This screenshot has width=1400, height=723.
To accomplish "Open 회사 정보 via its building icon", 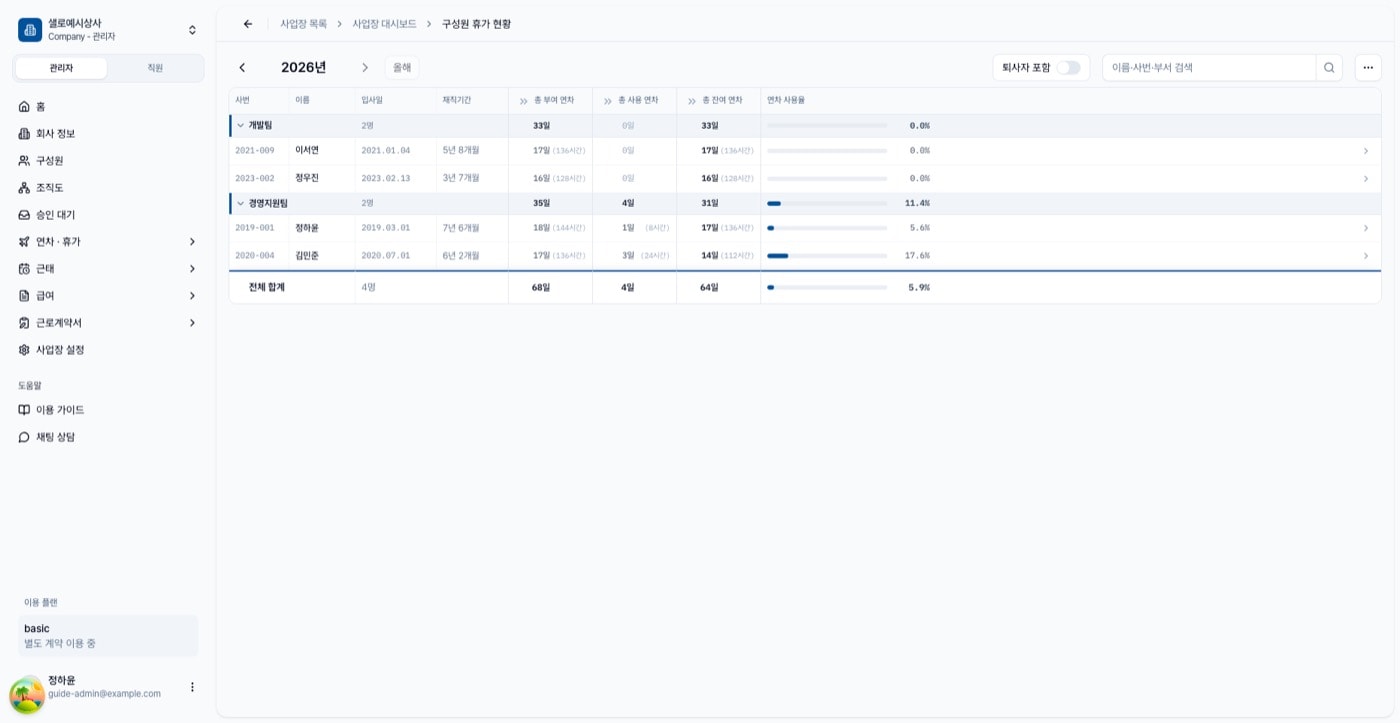I will (25, 133).
